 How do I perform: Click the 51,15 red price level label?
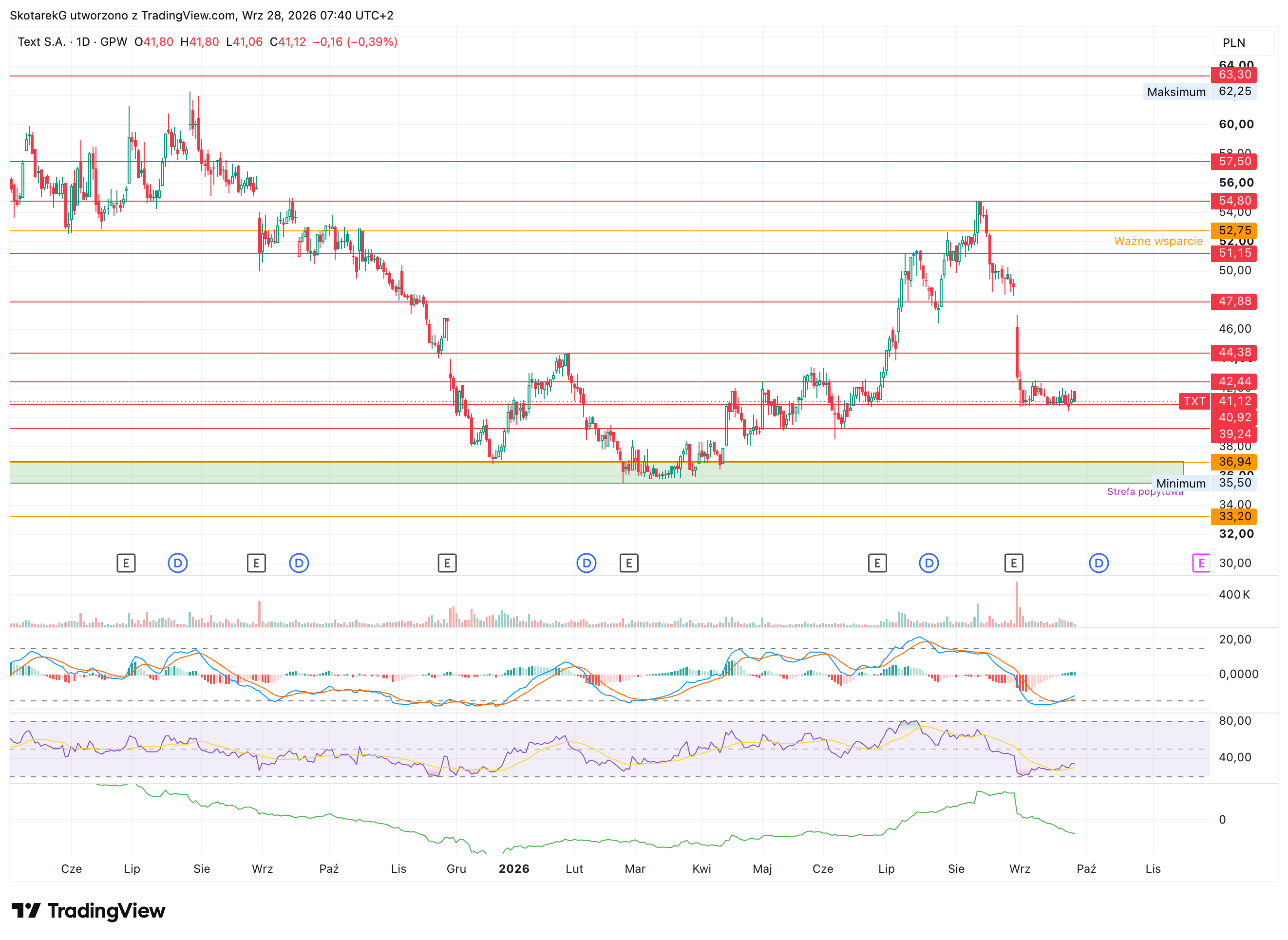click(1234, 253)
